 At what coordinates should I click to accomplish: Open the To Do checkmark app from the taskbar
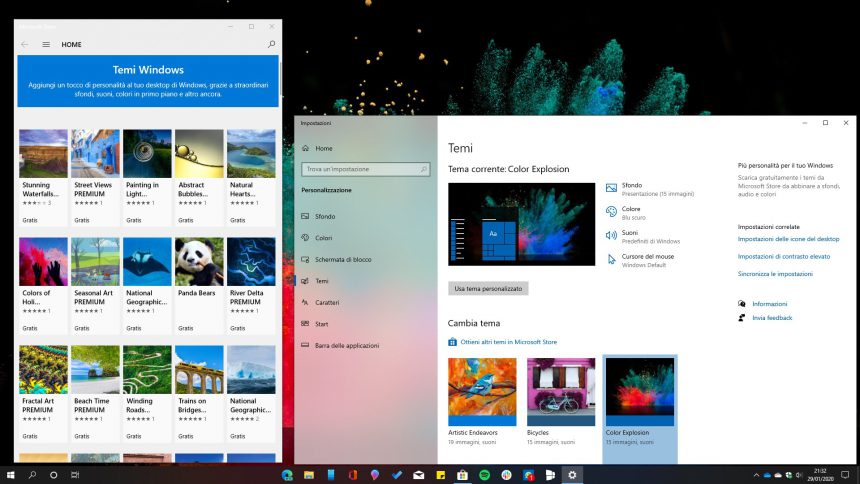tap(397, 475)
